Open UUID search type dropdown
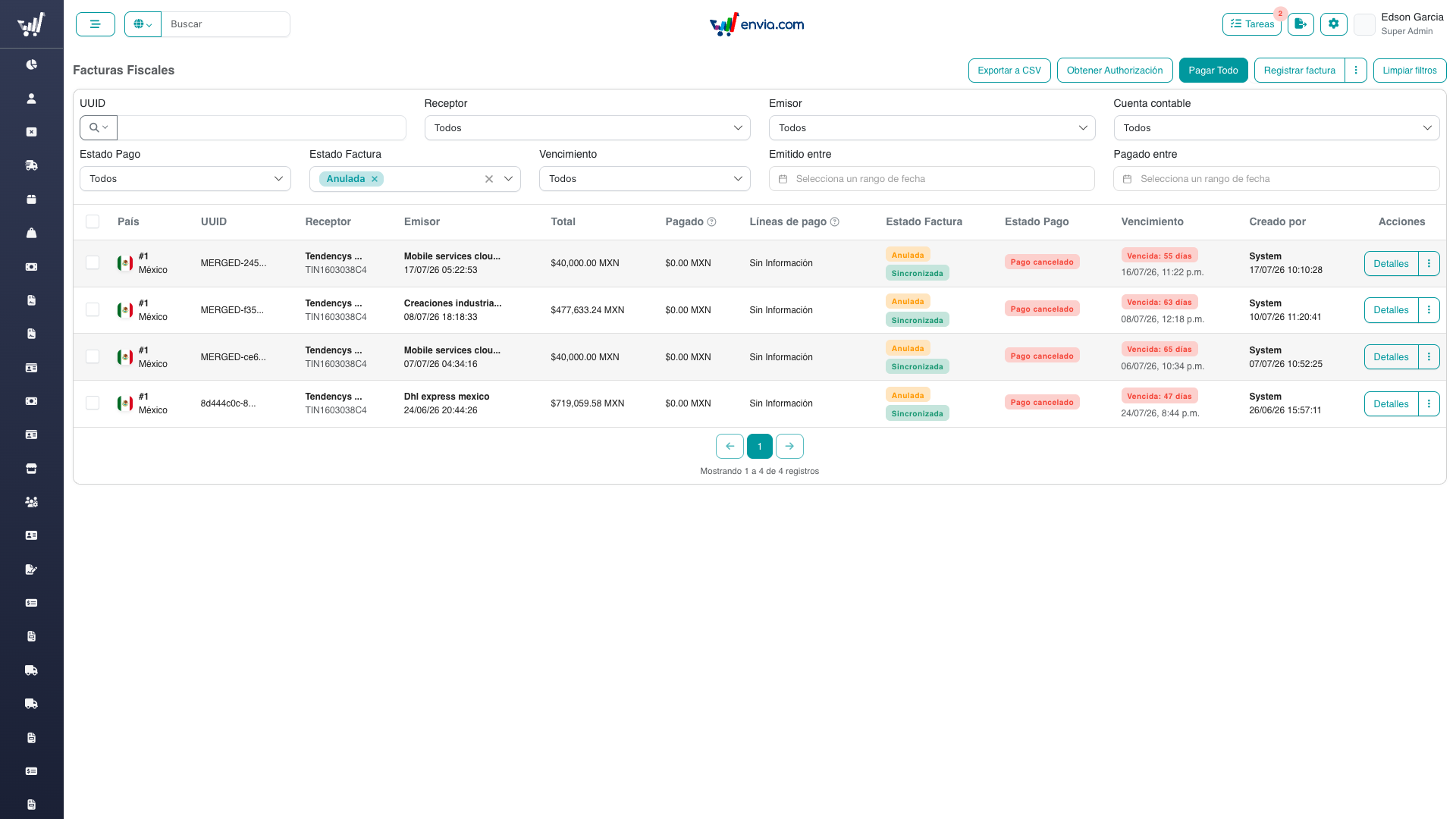This screenshot has height=819, width=1456. (99, 128)
